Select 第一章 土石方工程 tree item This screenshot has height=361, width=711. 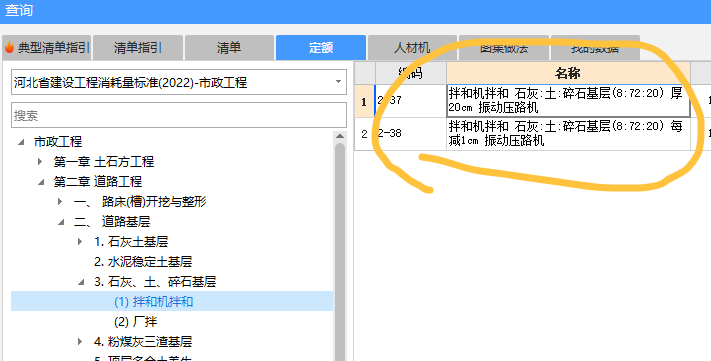pyautogui.click(x=104, y=161)
